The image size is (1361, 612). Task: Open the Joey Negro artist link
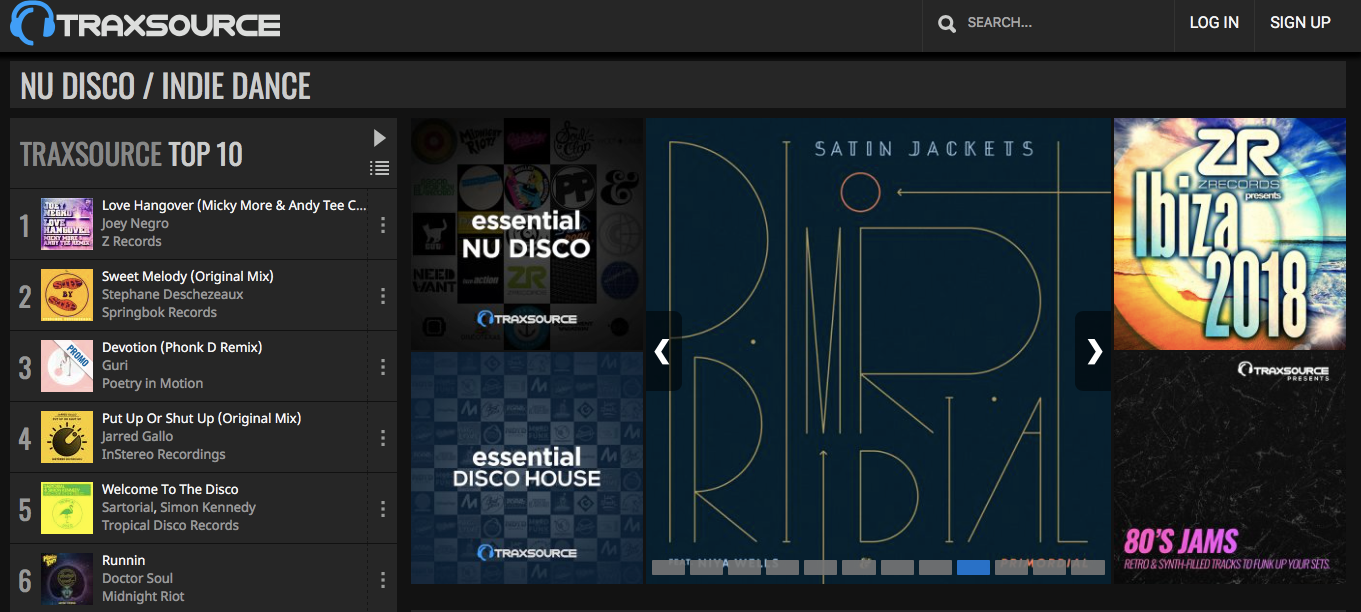coord(135,223)
